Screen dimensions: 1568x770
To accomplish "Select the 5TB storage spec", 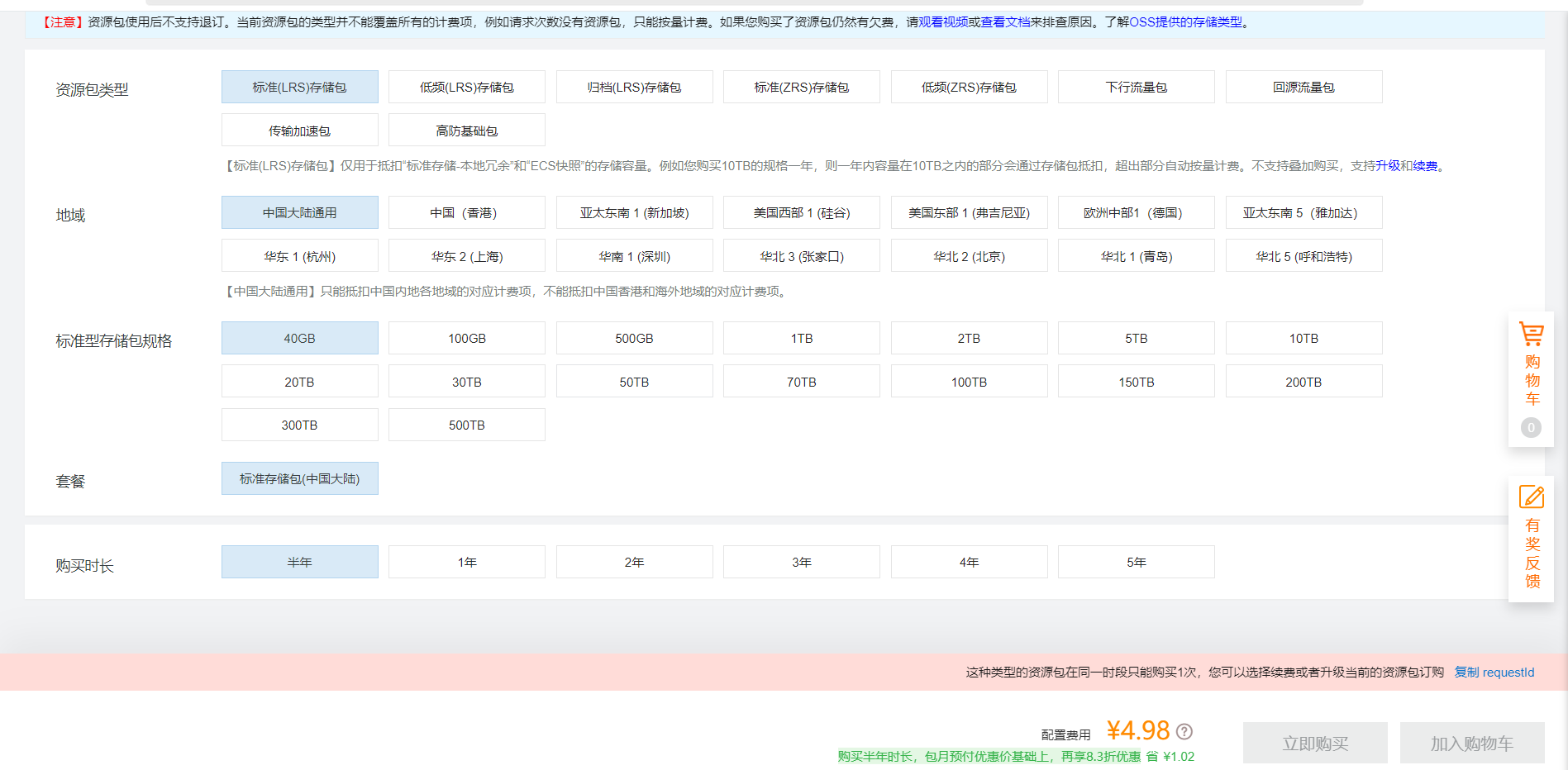I will click(1136, 338).
